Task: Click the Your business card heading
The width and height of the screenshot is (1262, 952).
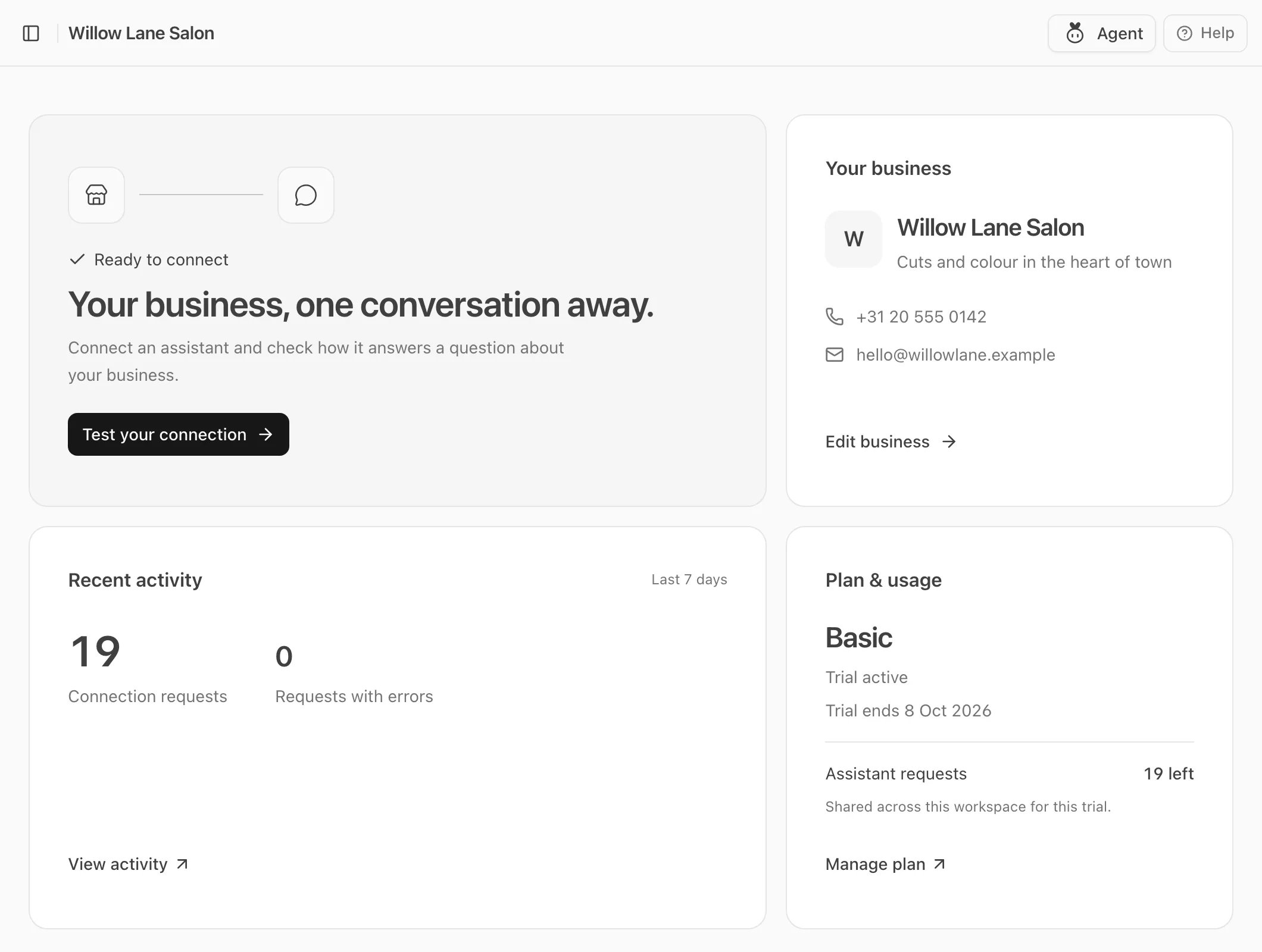Action: click(x=888, y=168)
